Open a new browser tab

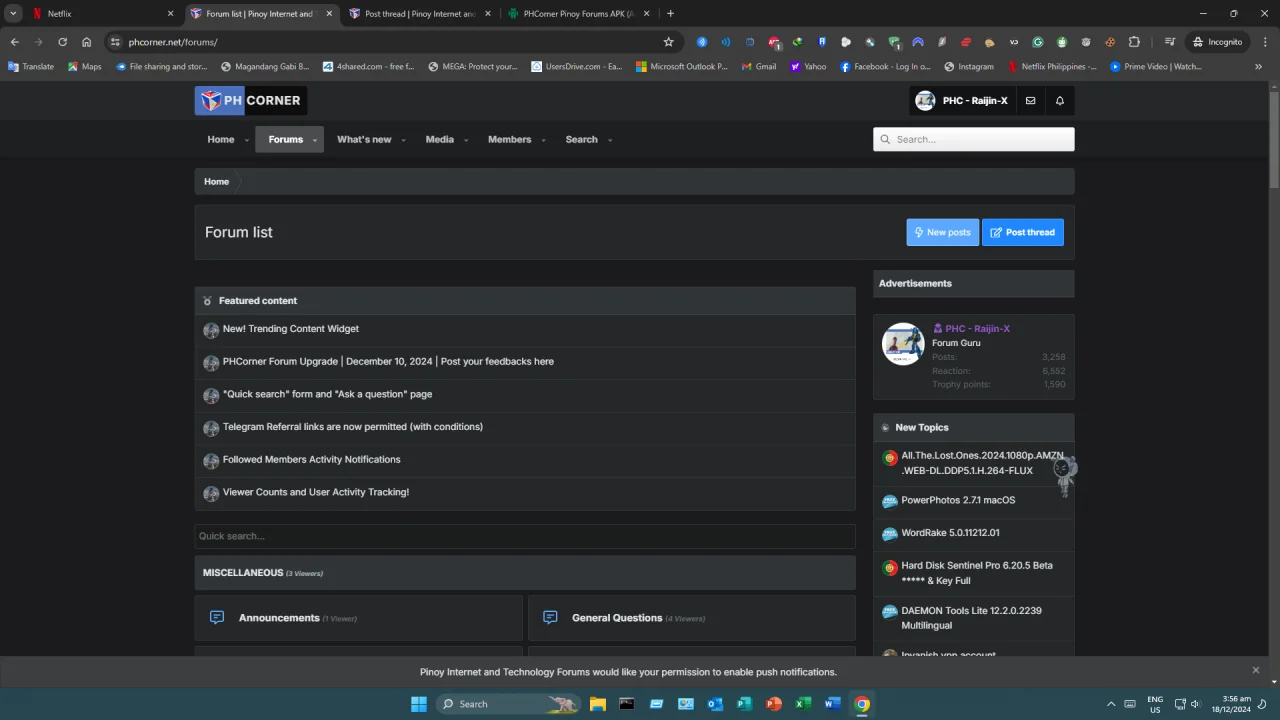coord(670,14)
